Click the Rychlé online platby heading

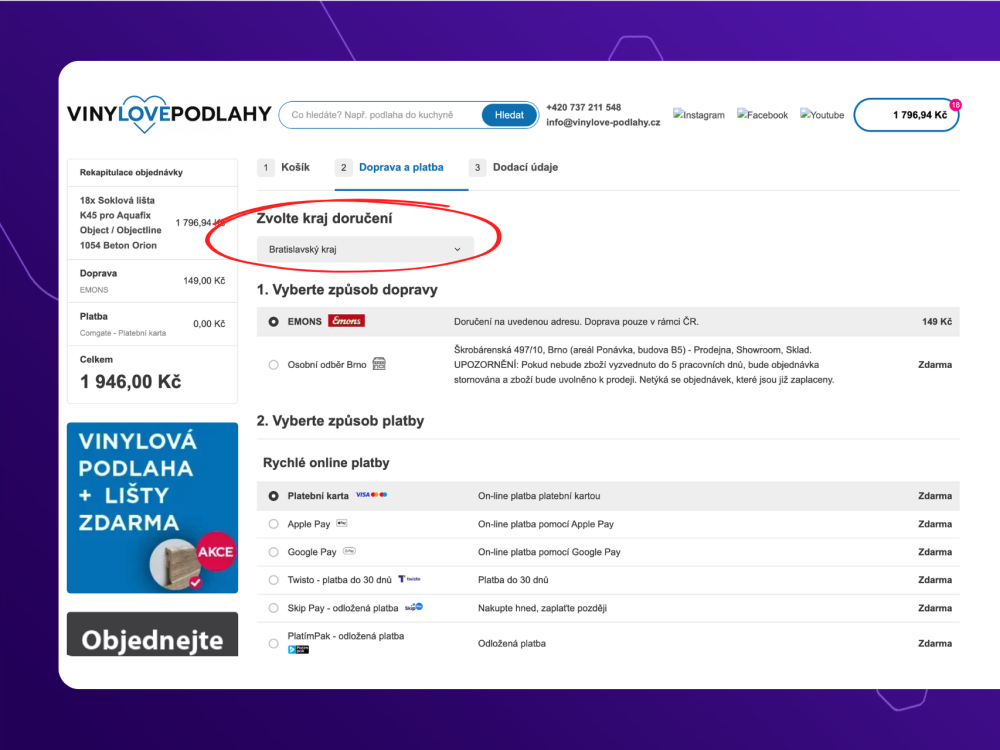tap(326, 462)
